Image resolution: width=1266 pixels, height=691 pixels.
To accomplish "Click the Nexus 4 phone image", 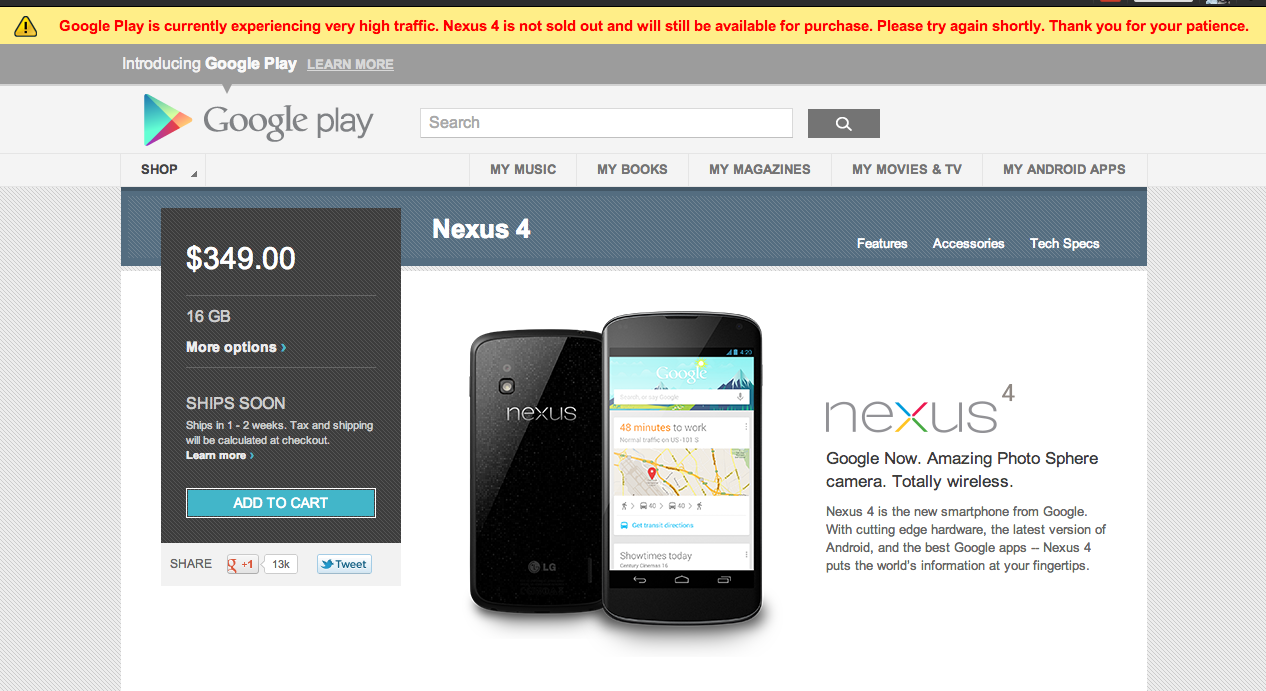I will pyautogui.click(x=616, y=471).
